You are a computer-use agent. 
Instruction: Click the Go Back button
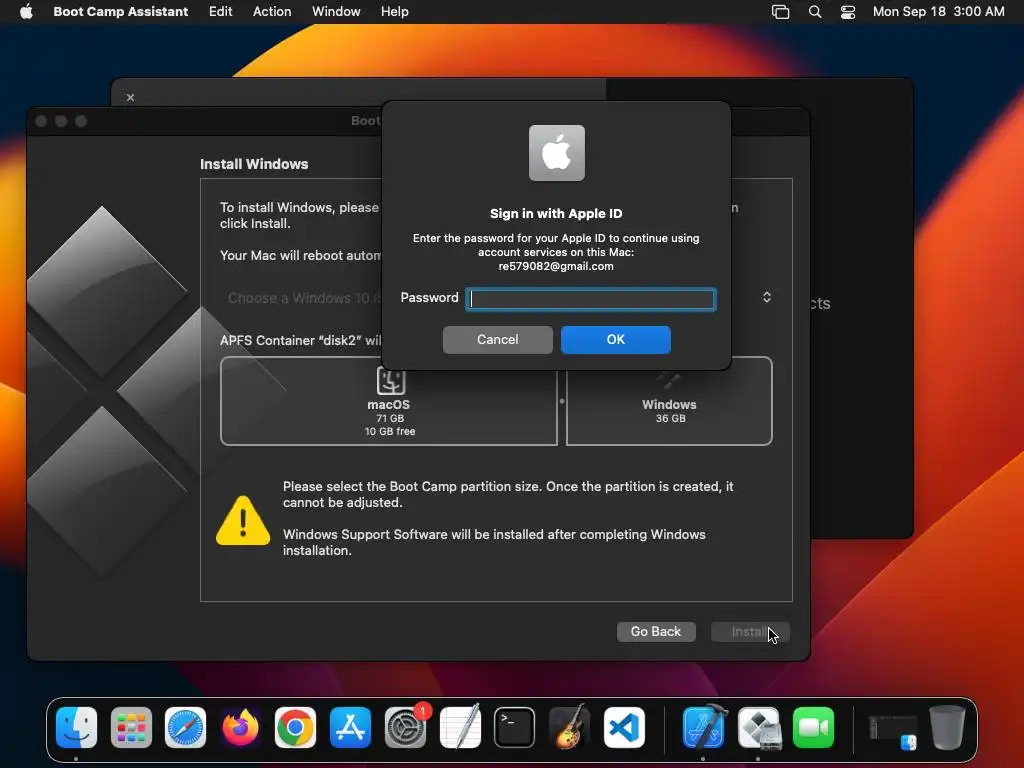pyautogui.click(x=656, y=632)
